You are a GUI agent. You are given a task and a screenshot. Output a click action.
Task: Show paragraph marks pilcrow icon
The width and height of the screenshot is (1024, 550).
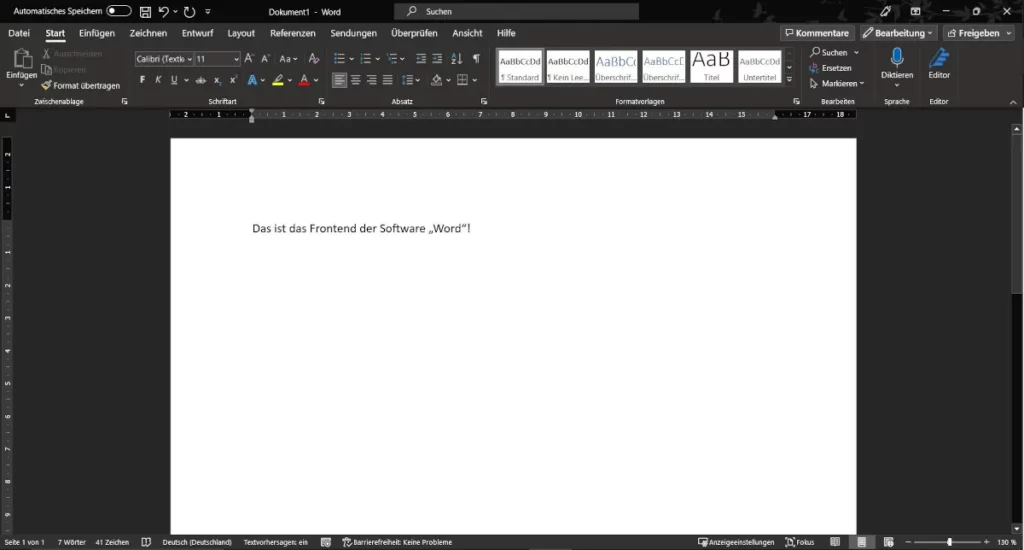click(x=476, y=59)
